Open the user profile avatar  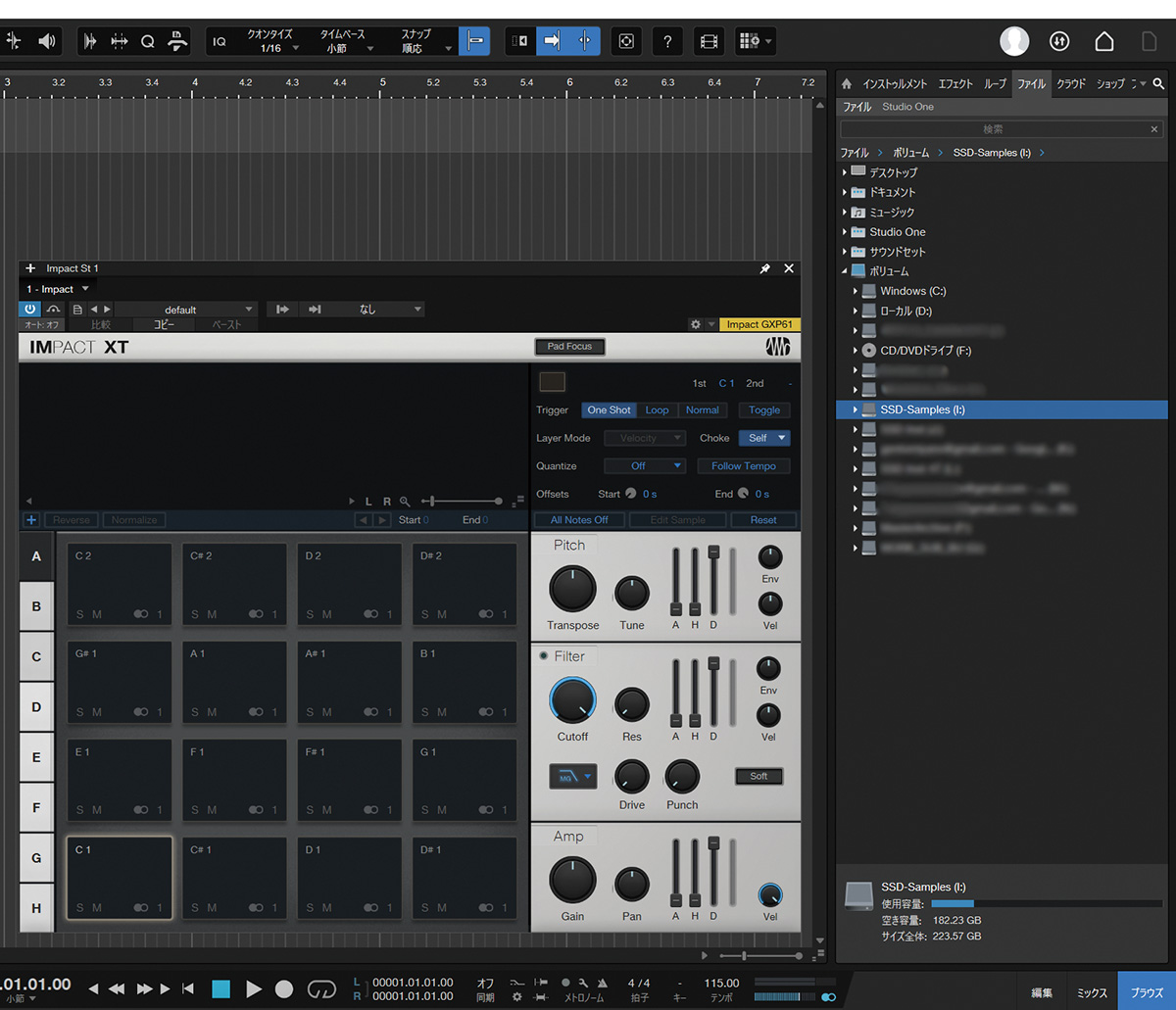point(1014,40)
